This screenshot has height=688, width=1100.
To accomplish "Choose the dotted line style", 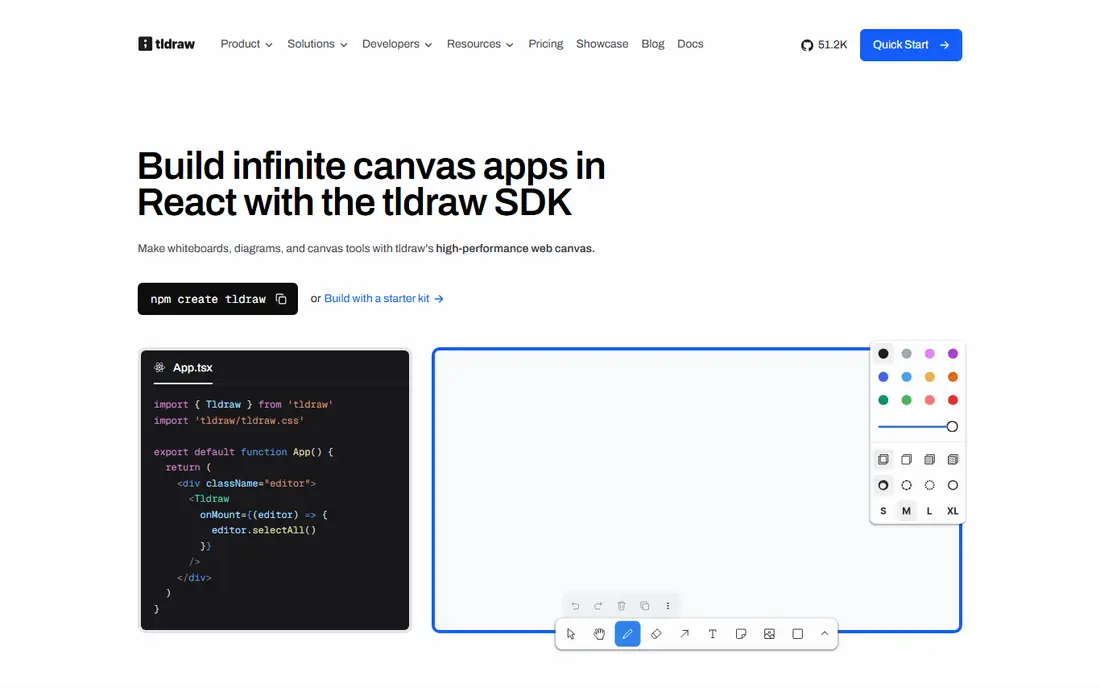I will [930, 485].
